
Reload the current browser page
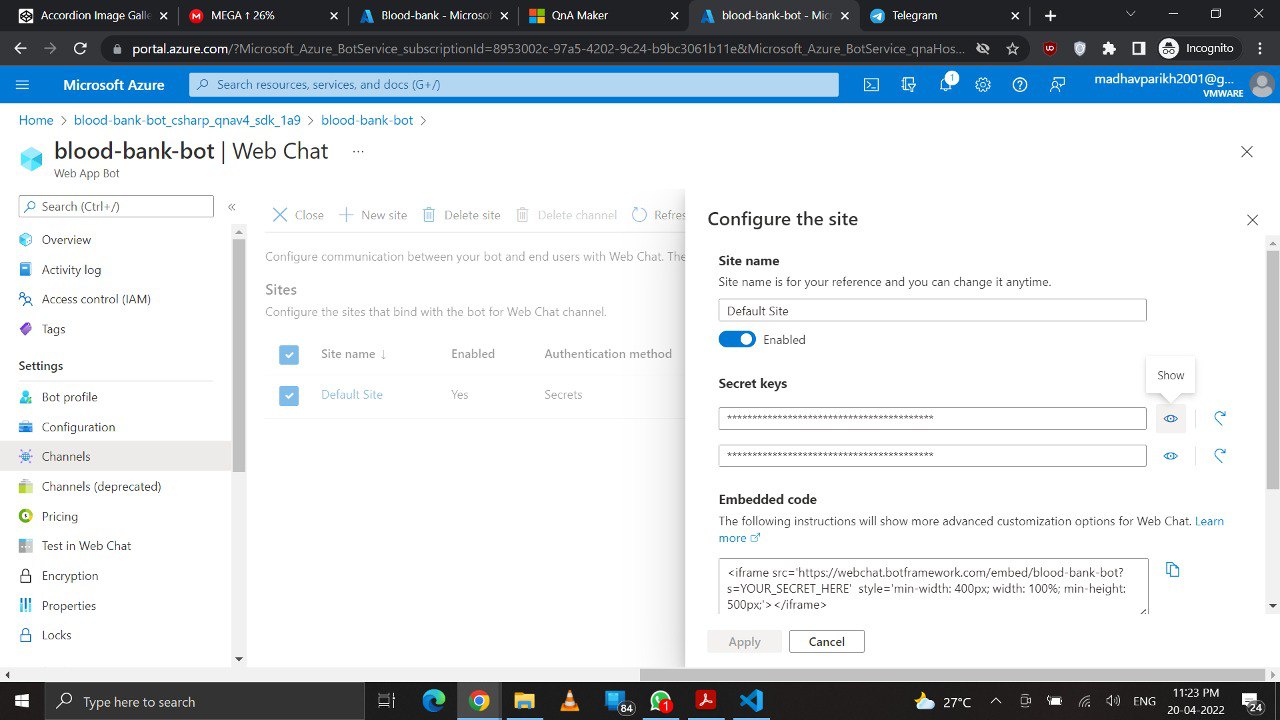[81, 49]
